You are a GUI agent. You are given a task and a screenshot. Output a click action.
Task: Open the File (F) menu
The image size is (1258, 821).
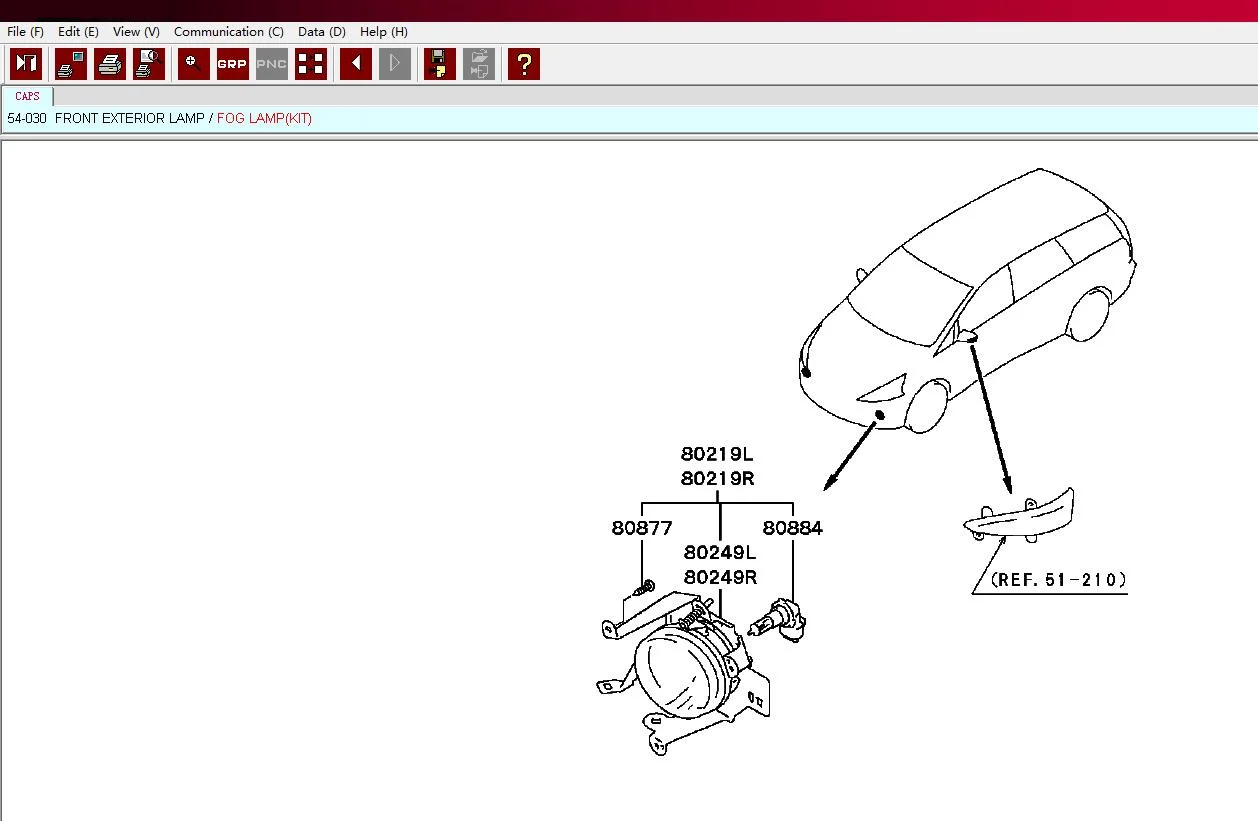click(x=26, y=32)
